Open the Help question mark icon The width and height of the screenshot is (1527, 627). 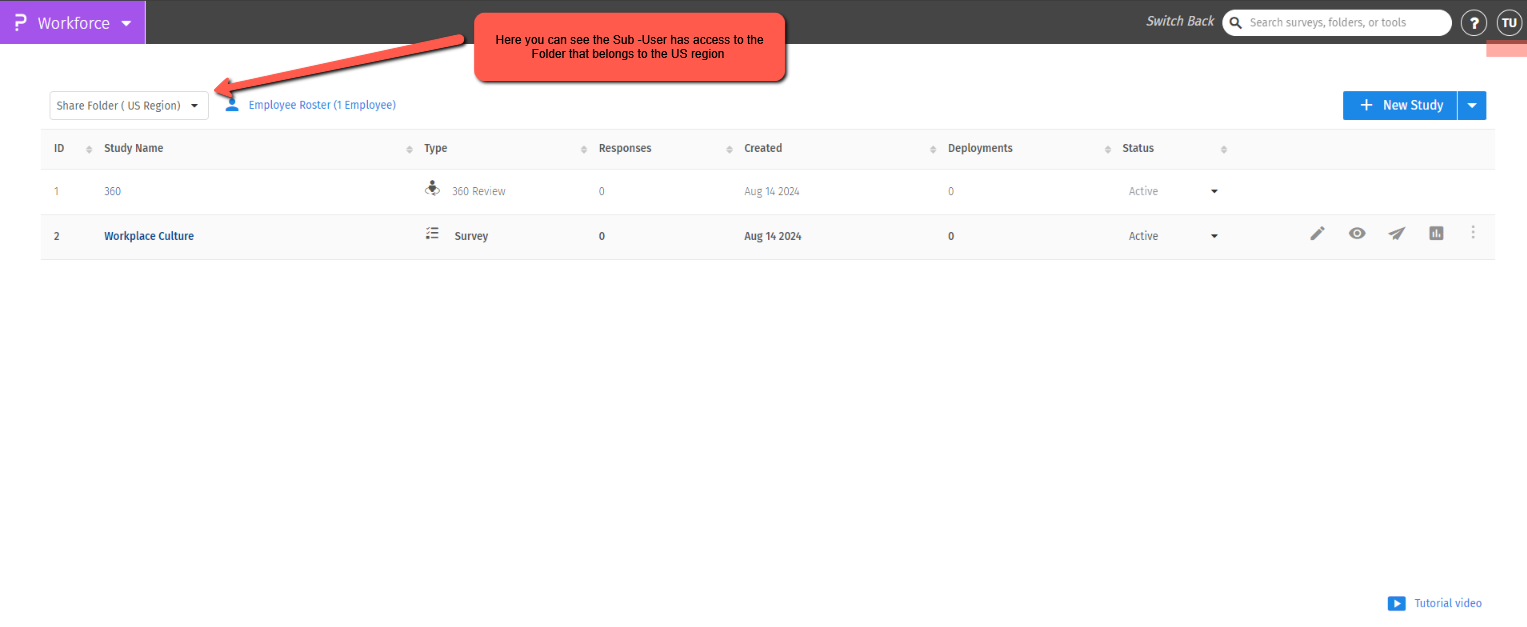pos(1473,22)
